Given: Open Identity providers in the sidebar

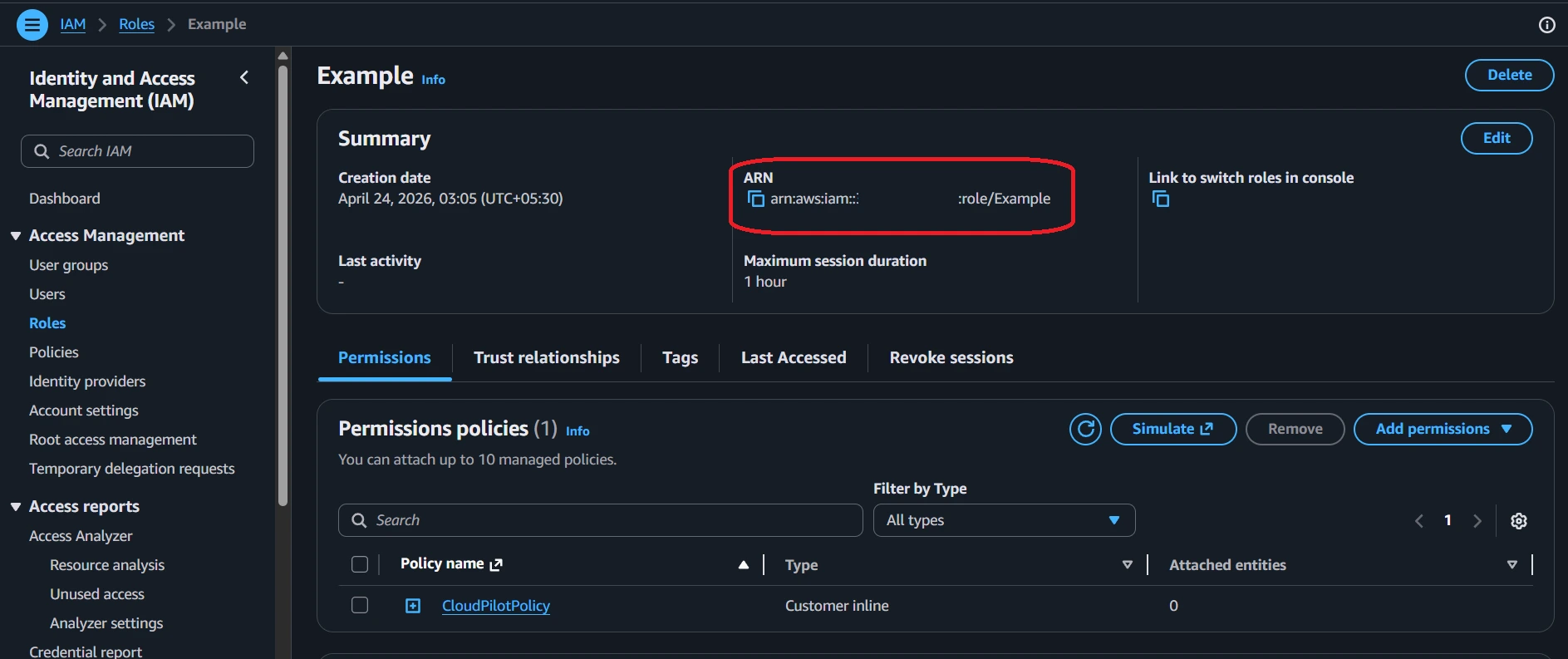Looking at the screenshot, I should click(87, 381).
